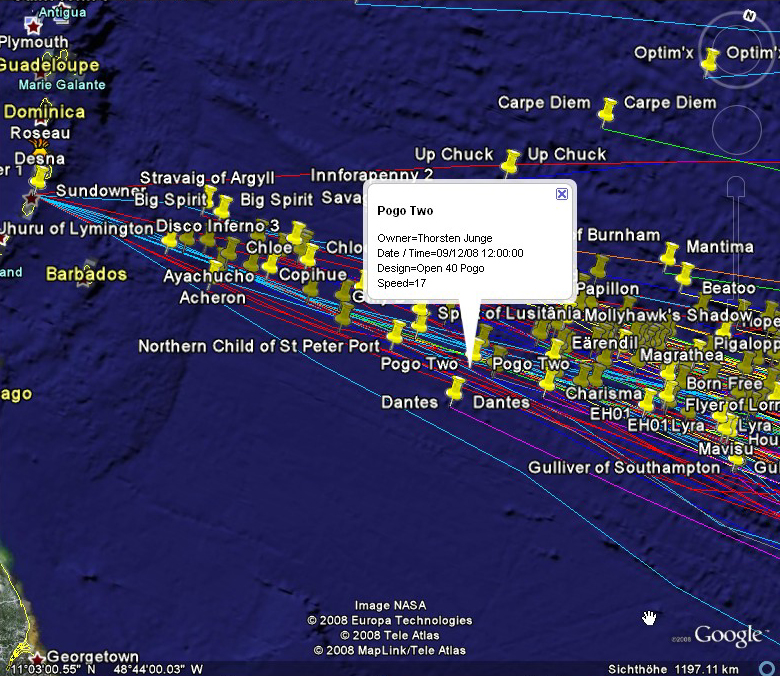Click the Plymouth capital star icon
780x676 pixels.
point(34,24)
